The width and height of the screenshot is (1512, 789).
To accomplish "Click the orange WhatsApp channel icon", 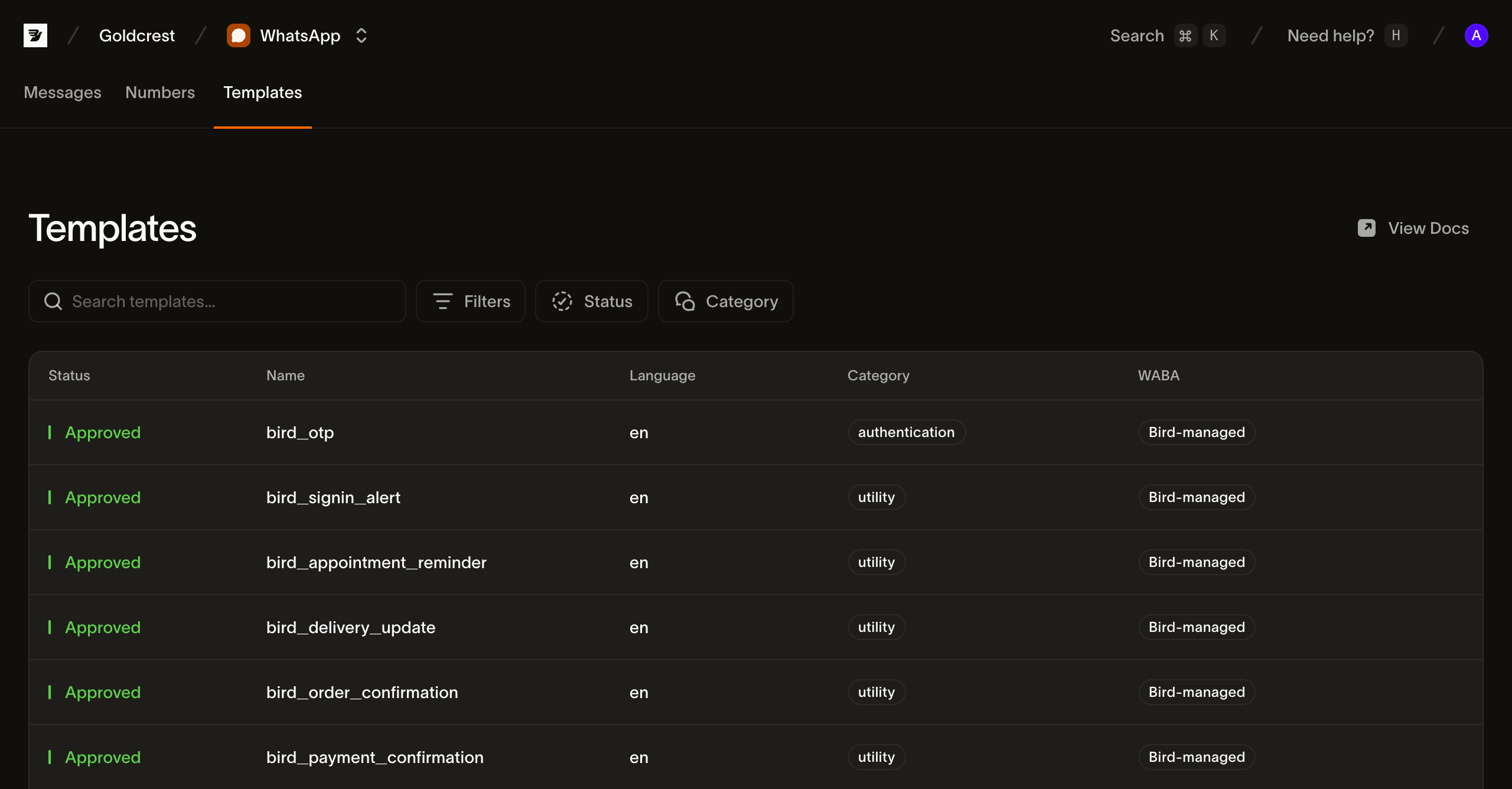I will point(239,35).
